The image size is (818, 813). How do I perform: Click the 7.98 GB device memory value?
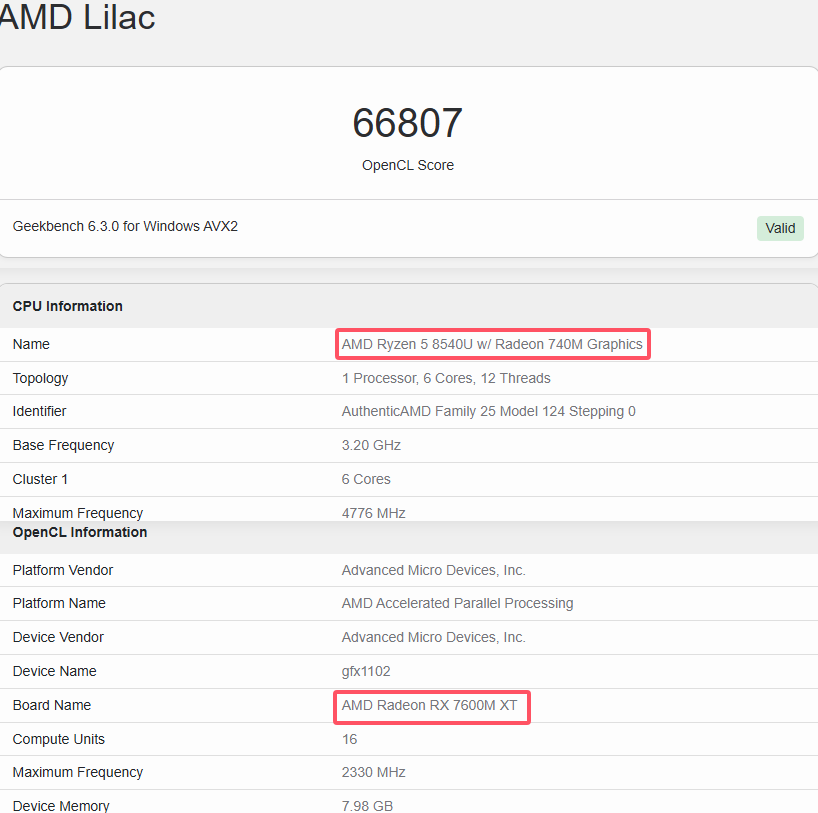click(x=365, y=806)
